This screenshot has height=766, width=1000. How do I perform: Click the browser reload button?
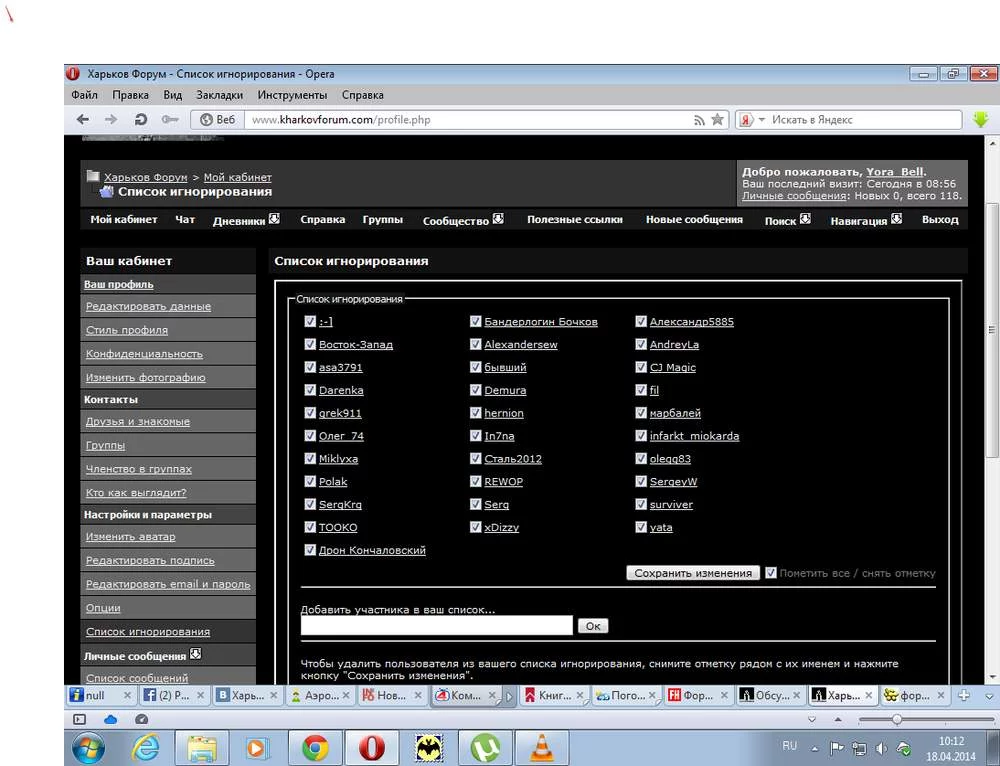point(141,119)
